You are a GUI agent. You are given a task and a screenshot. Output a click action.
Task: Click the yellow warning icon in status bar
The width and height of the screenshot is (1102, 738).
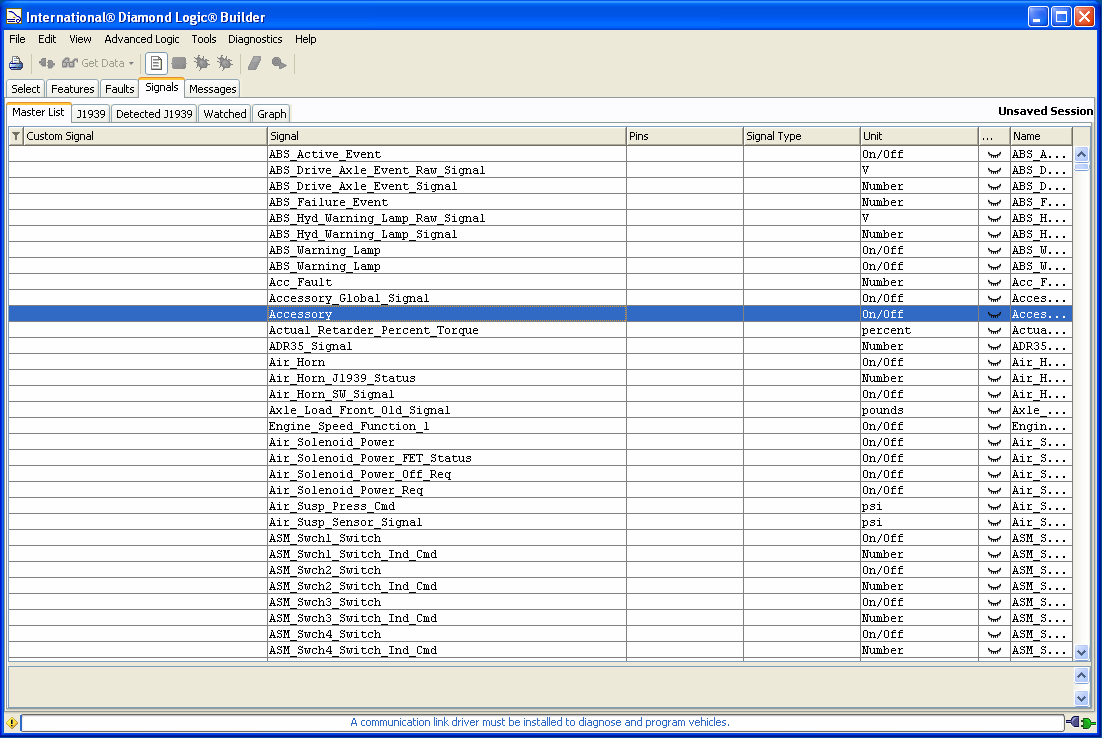click(x=12, y=723)
